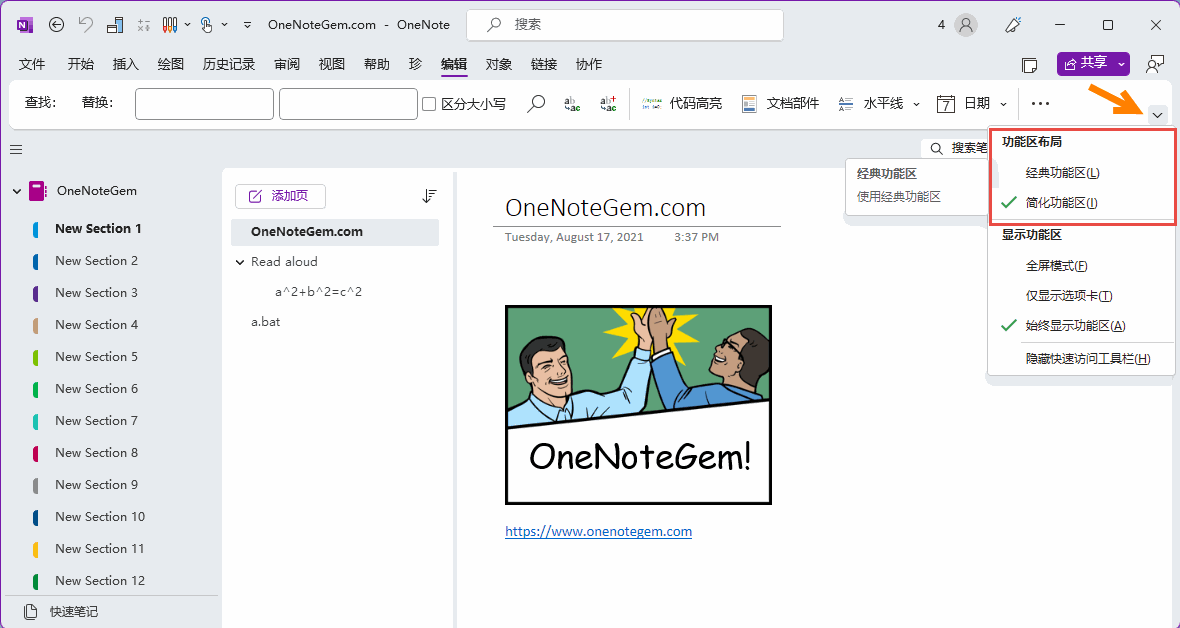Open 快速笔记 quick notes
This screenshot has height=628, width=1180.
coord(60,611)
